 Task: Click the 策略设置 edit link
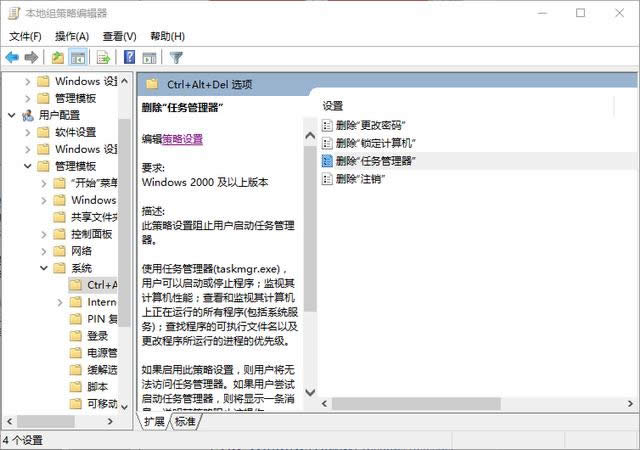click(182, 139)
